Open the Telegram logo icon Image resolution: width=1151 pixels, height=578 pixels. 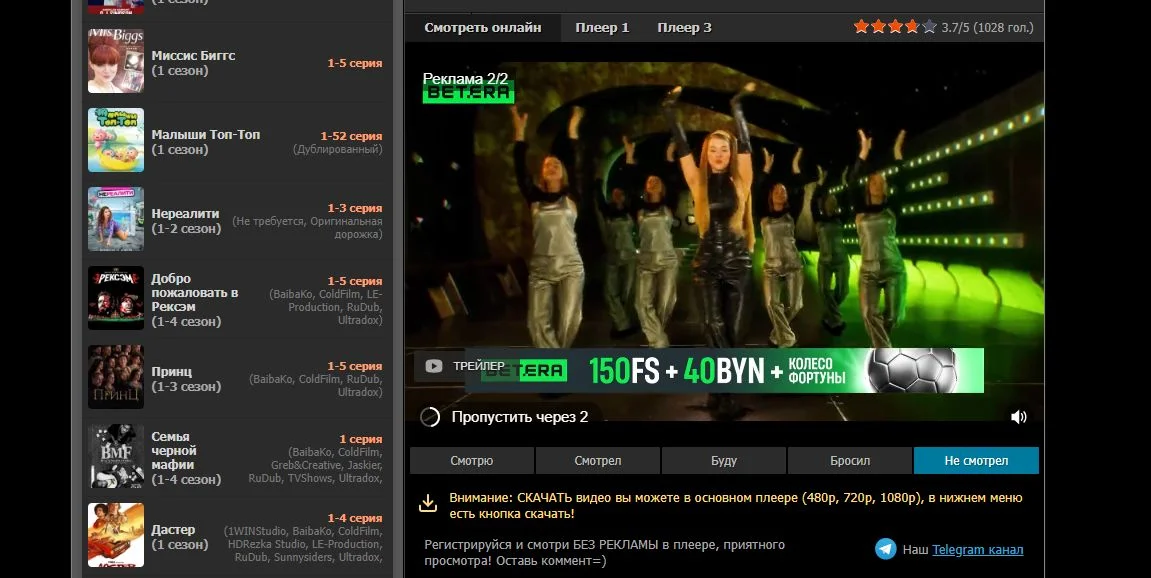click(885, 549)
